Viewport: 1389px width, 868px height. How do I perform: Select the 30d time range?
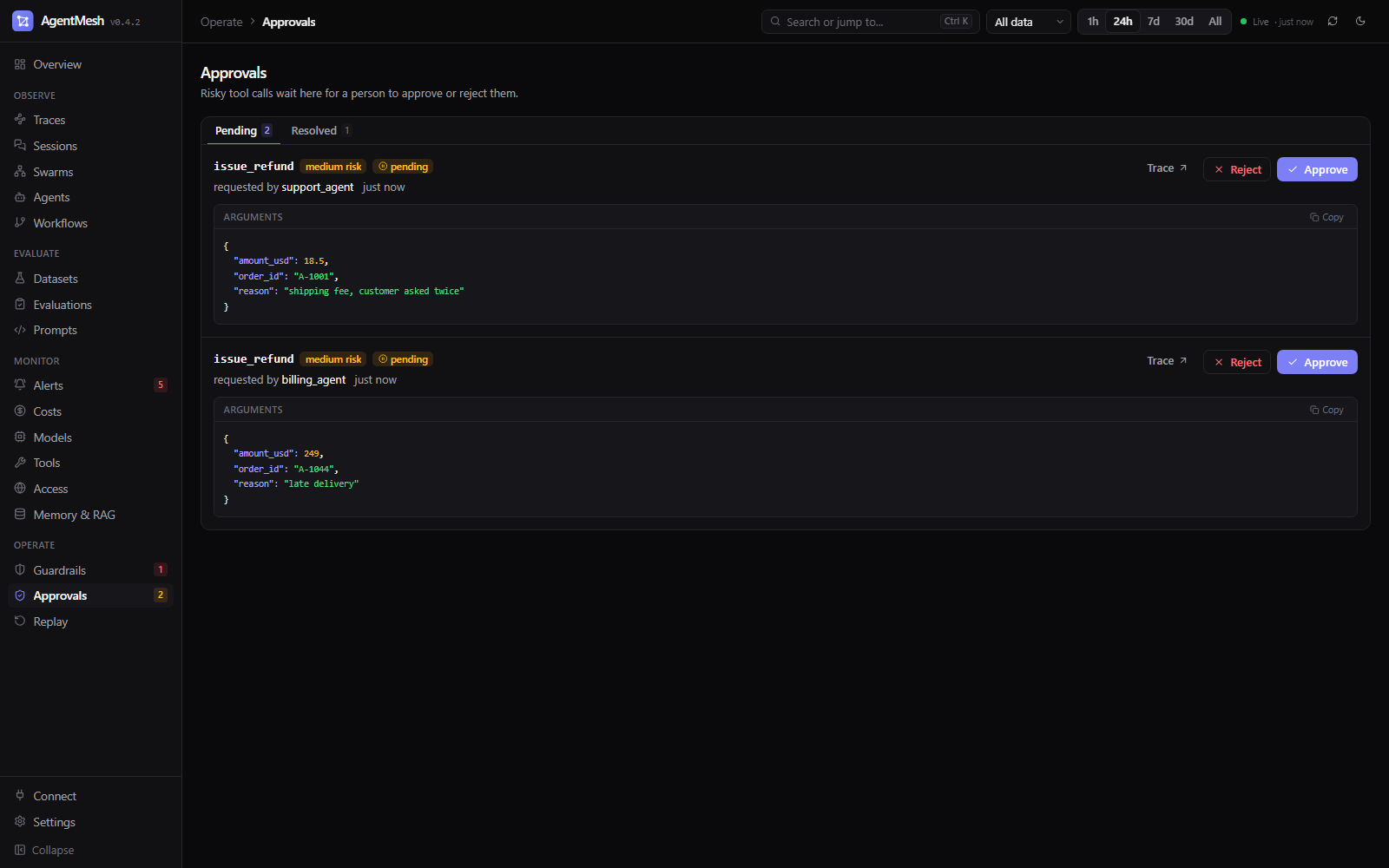point(1184,22)
